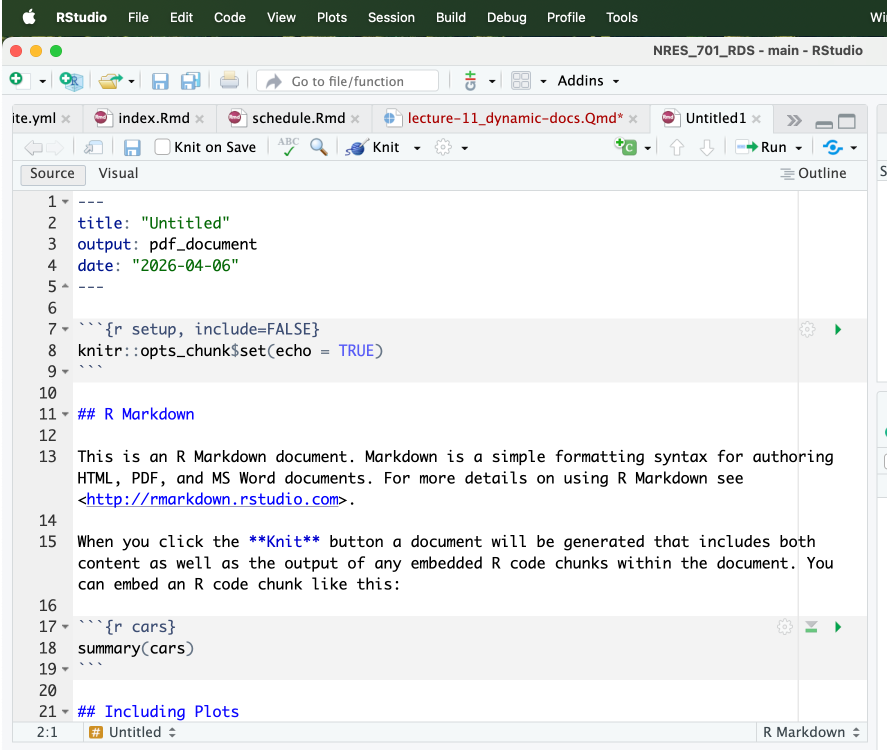Run the cars chunk with play icon
The image size is (887, 750).
point(838,627)
